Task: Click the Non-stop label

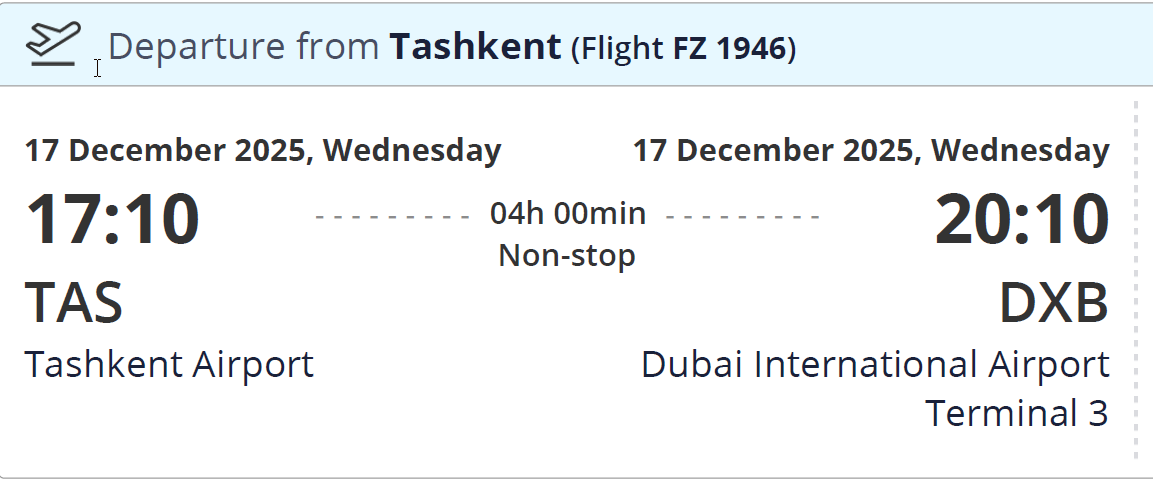Action: (567, 255)
